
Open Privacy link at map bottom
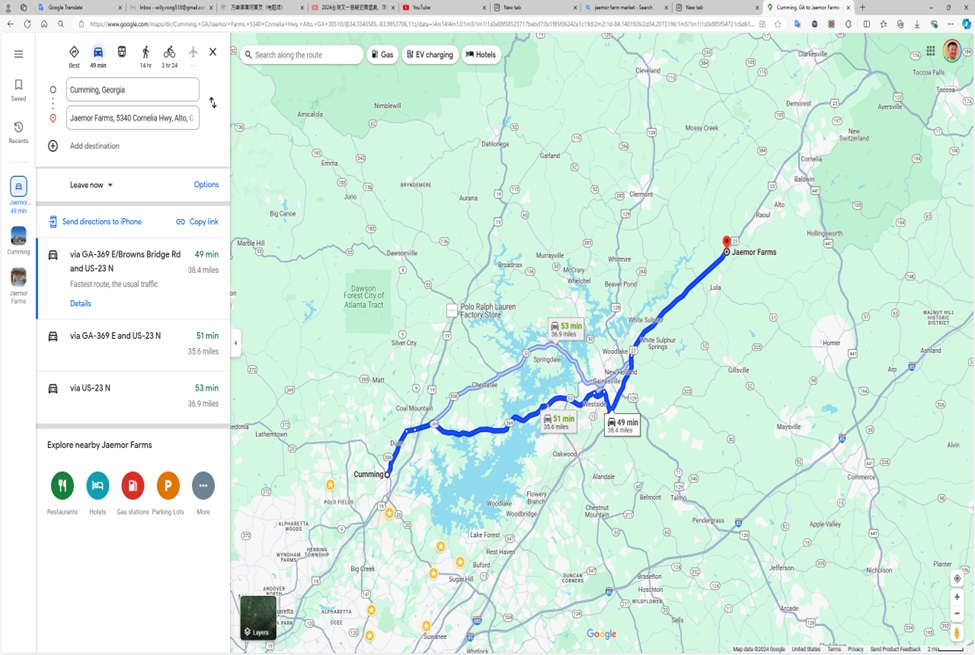click(x=856, y=649)
